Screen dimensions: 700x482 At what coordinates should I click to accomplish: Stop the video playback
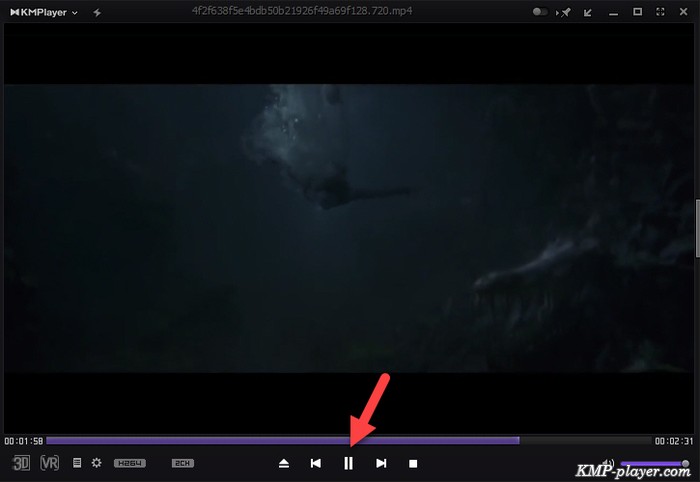coord(413,464)
